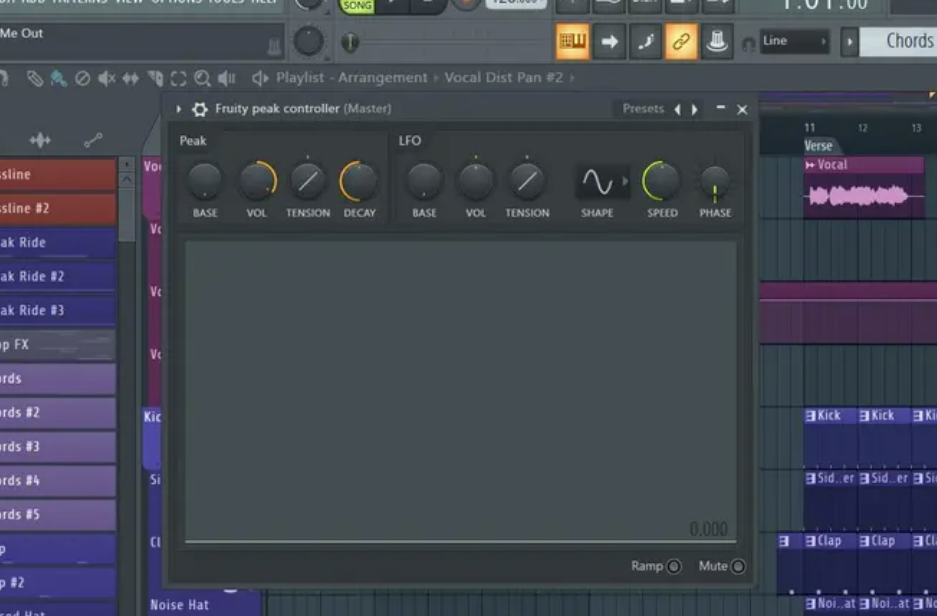
Task: Select the previous preset arrow
Action: [678, 109]
